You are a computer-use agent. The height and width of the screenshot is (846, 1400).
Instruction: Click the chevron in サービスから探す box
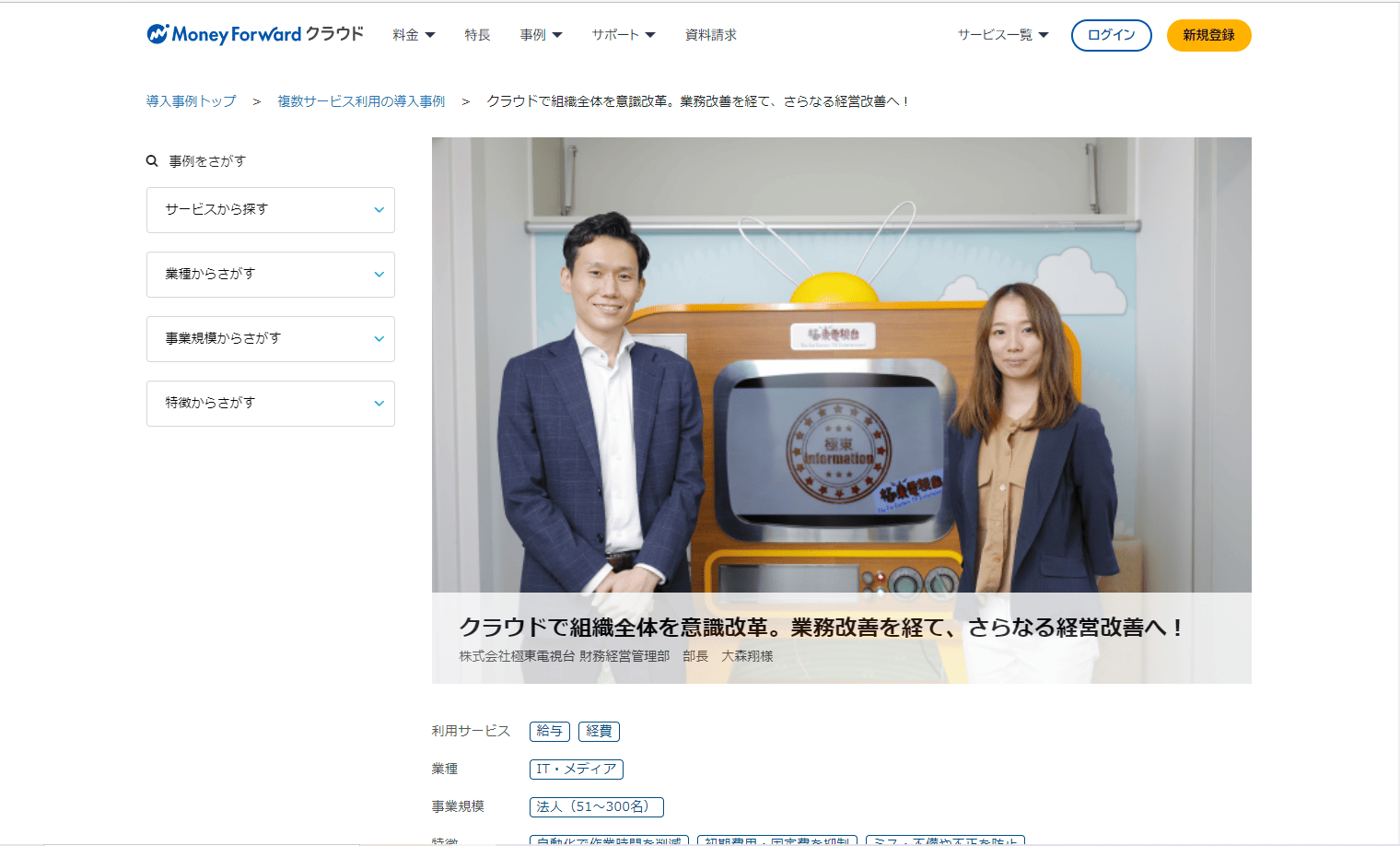pos(379,210)
